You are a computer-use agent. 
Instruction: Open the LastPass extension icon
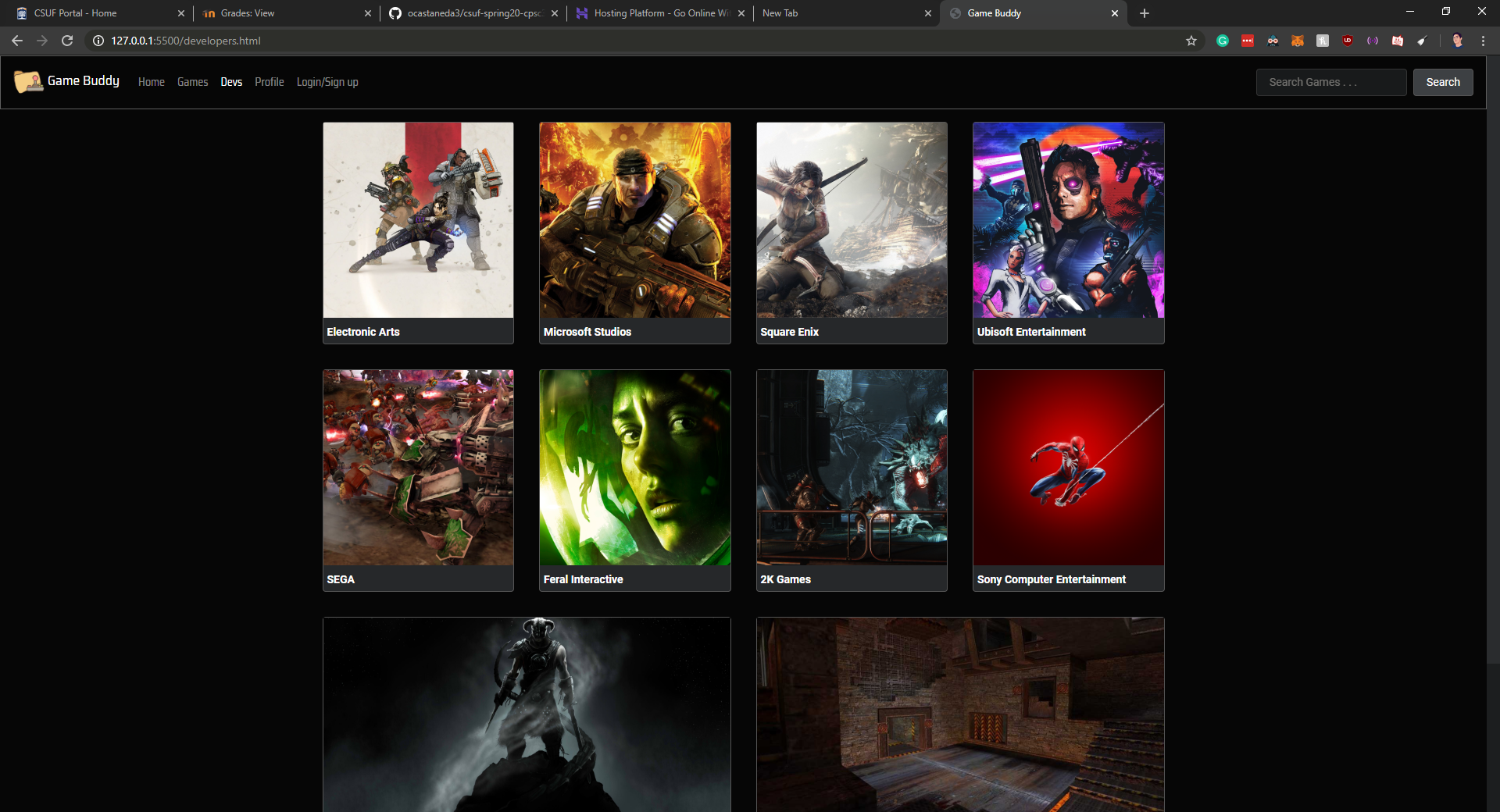coord(1248,41)
